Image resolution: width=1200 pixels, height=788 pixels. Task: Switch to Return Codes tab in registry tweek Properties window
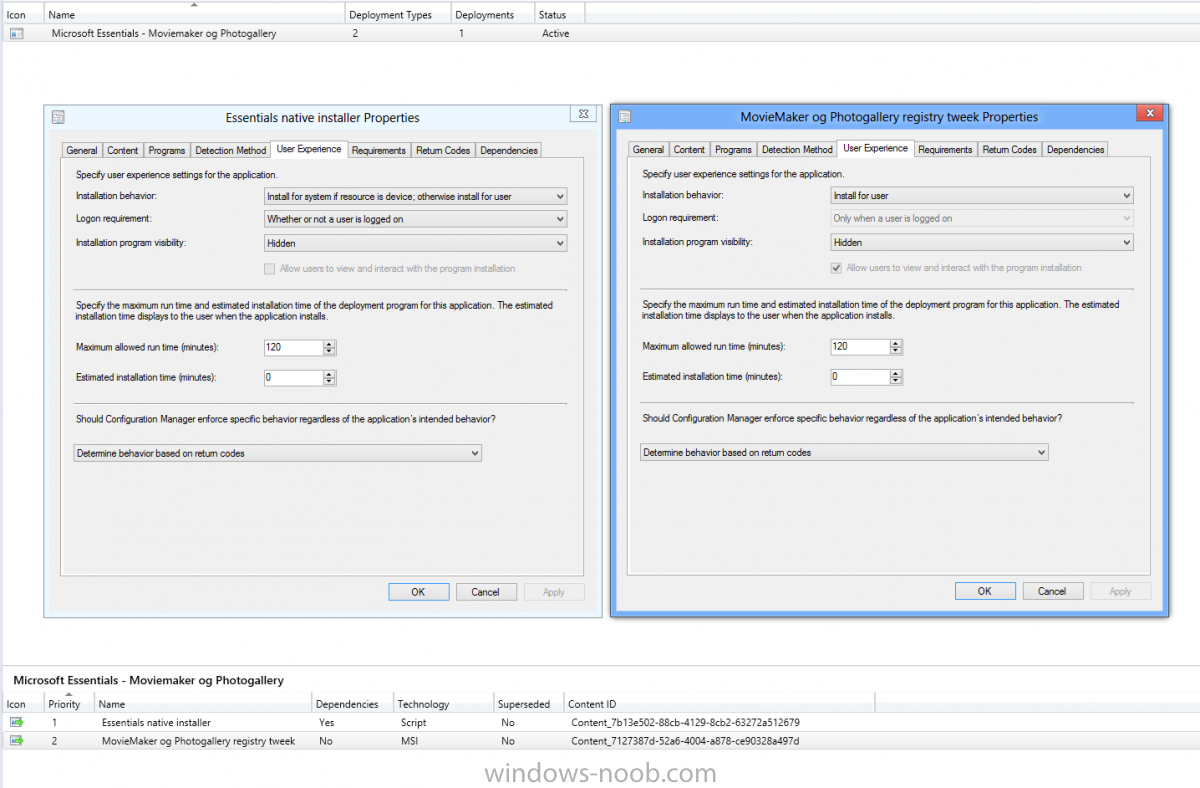[x=1009, y=150]
